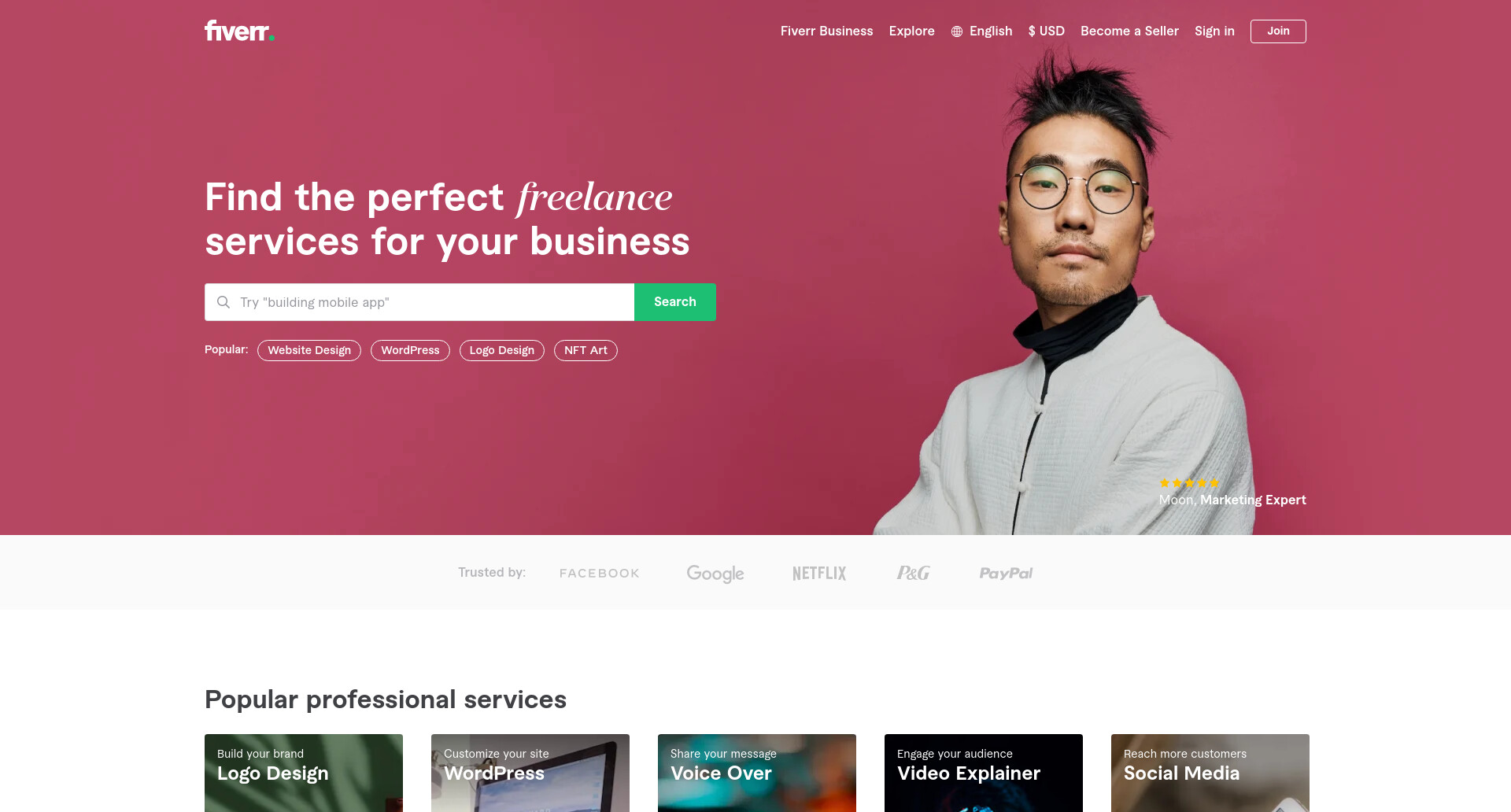Click the five-star rating for Moon
The image size is (1511, 812).
(1189, 483)
